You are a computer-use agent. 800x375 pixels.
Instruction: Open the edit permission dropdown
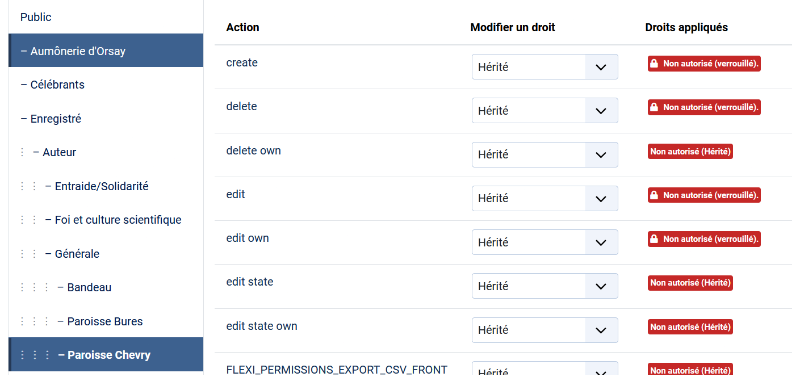click(545, 198)
